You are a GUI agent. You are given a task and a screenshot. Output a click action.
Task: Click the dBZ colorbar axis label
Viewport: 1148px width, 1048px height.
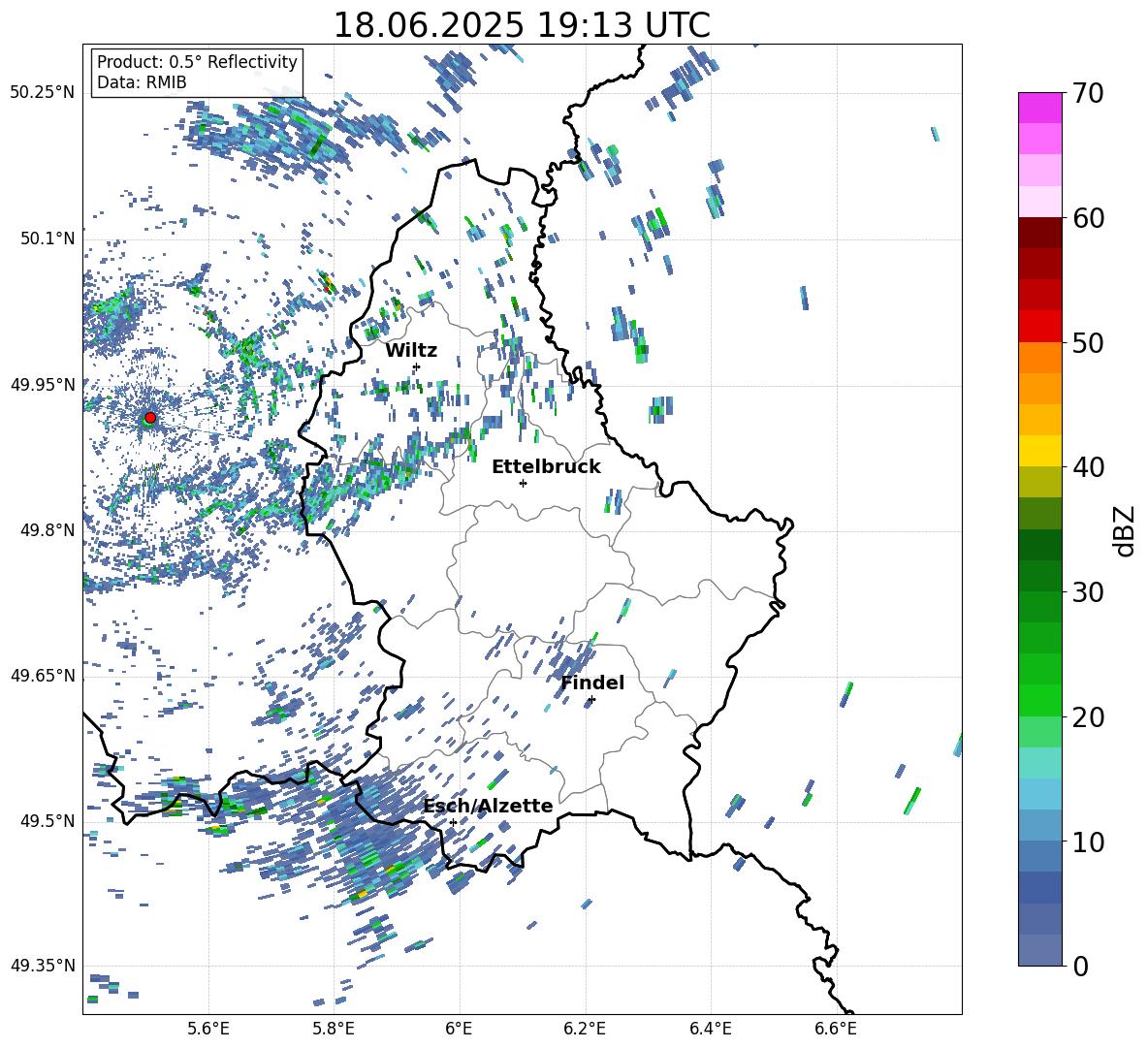pyautogui.click(x=1126, y=530)
